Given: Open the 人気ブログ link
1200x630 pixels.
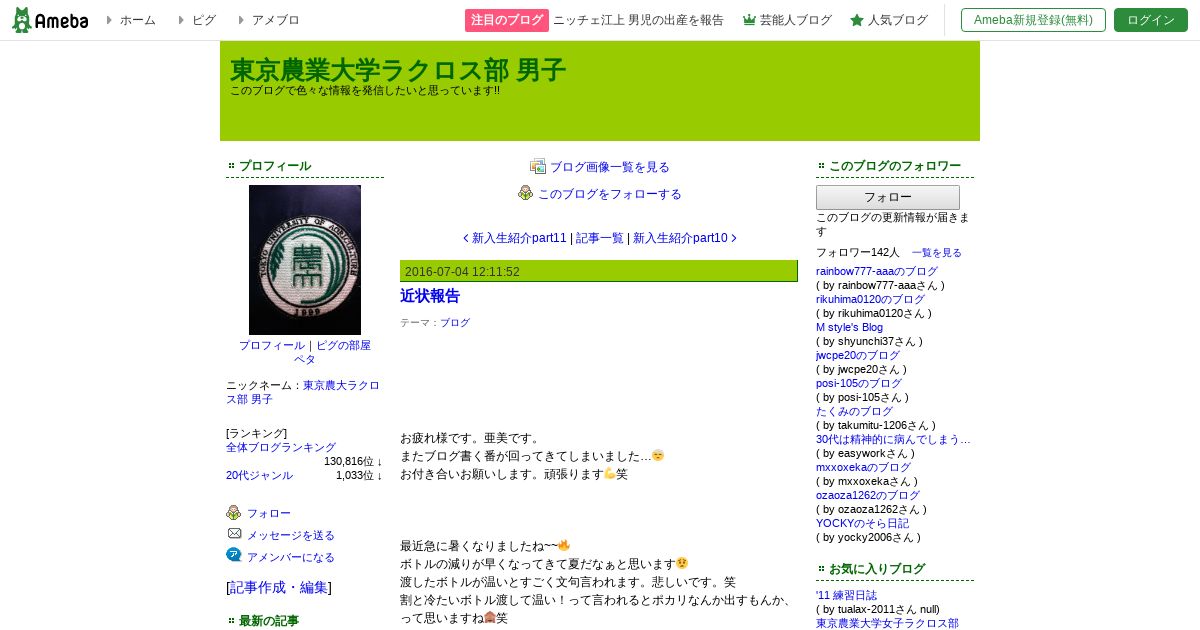Looking at the screenshot, I should (897, 20).
